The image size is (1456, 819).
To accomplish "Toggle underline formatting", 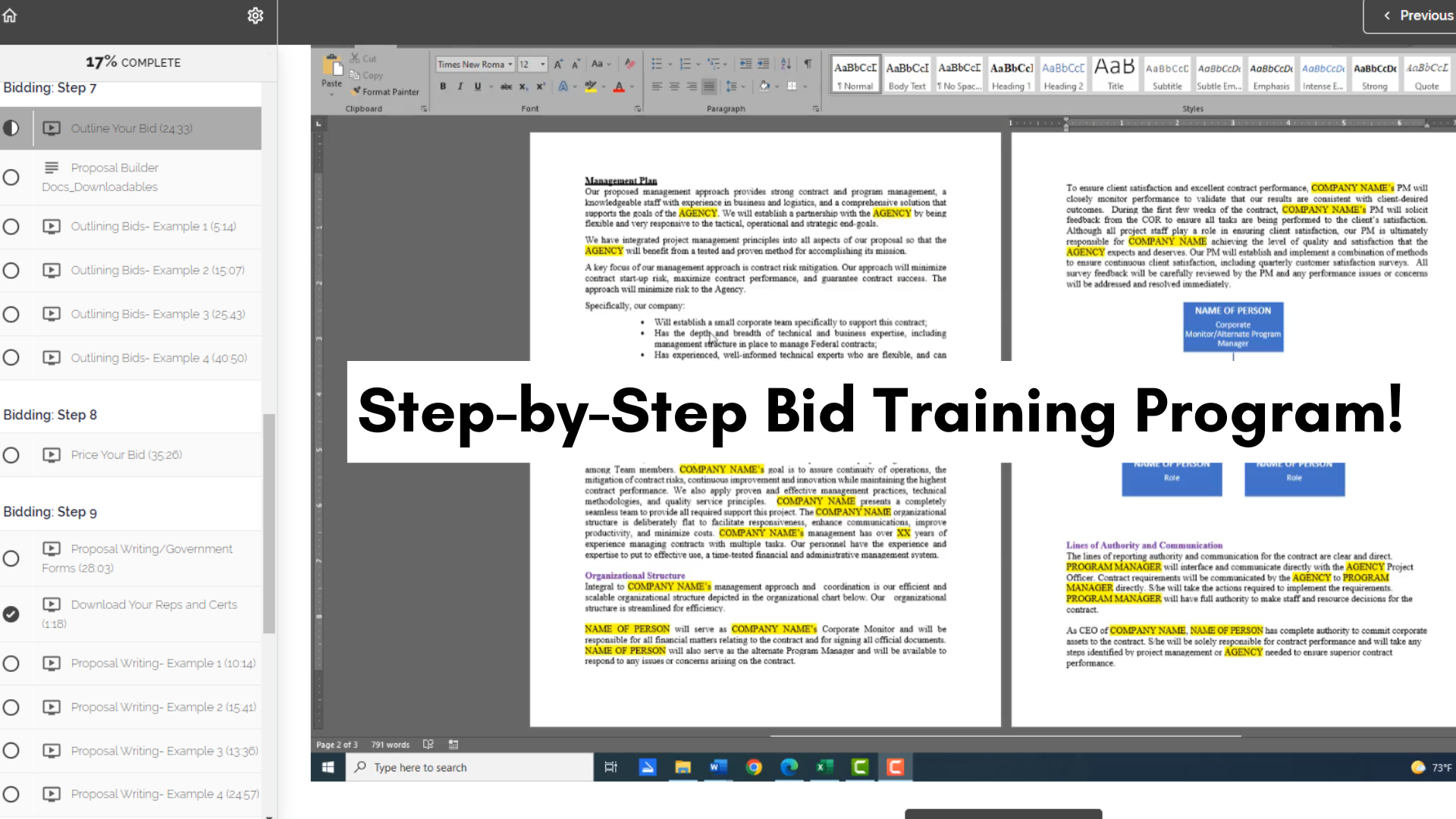I will pos(478,86).
